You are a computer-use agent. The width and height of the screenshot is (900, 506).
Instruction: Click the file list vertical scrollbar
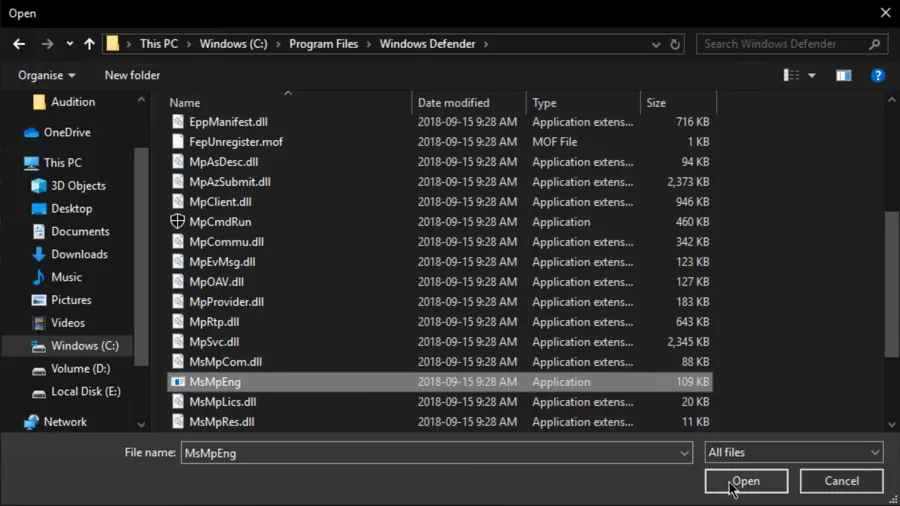tap(891, 284)
